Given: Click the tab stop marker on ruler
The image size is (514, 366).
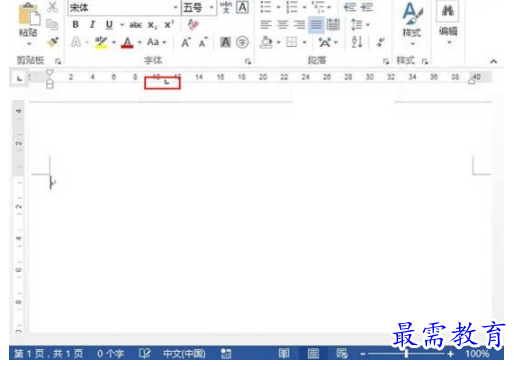Looking at the screenshot, I should tap(167, 82).
